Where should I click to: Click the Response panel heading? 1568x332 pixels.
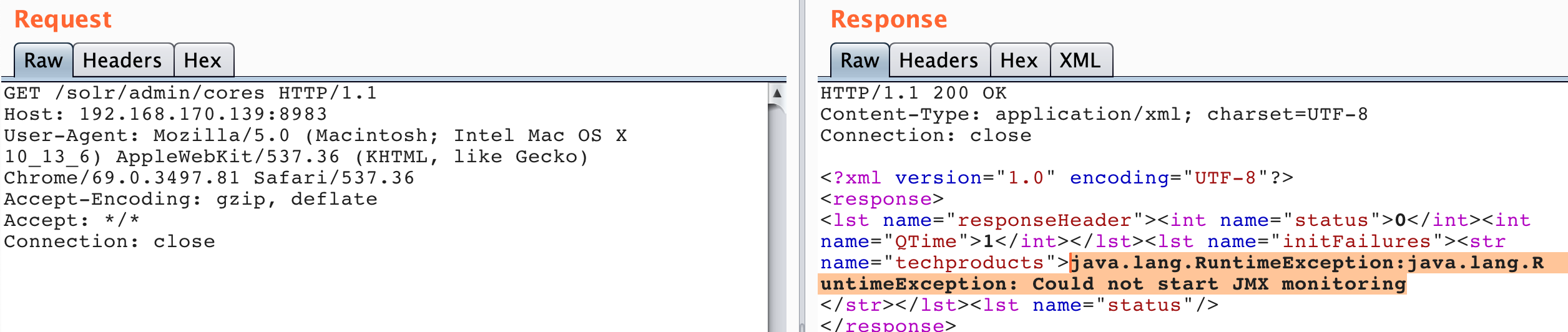(x=889, y=19)
